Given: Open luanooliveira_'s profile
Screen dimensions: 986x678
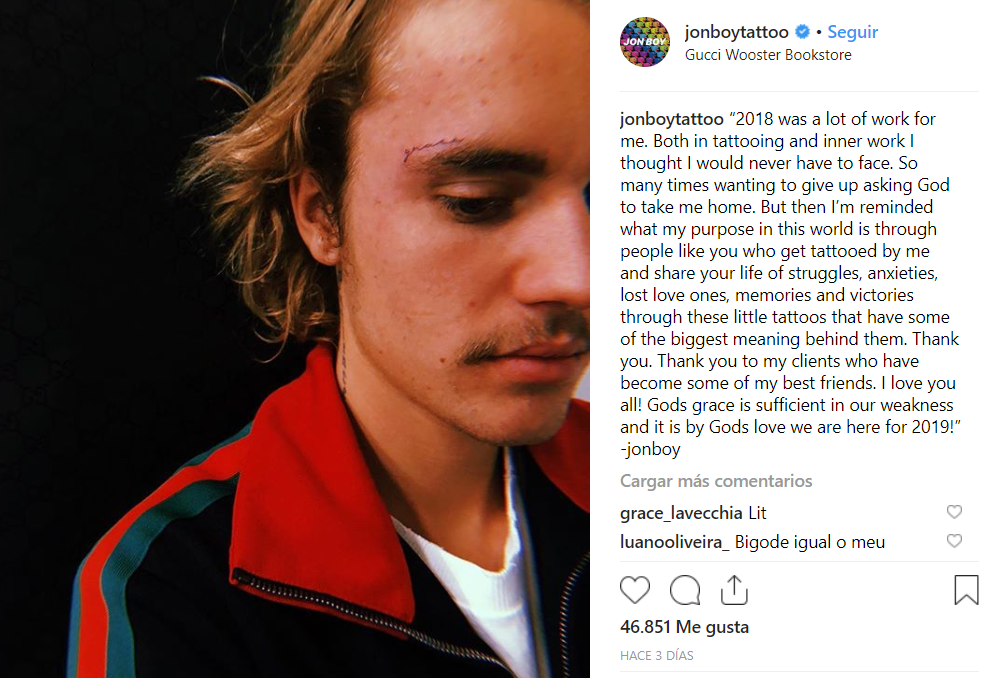Looking at the screenshot, I should (674, 542).
